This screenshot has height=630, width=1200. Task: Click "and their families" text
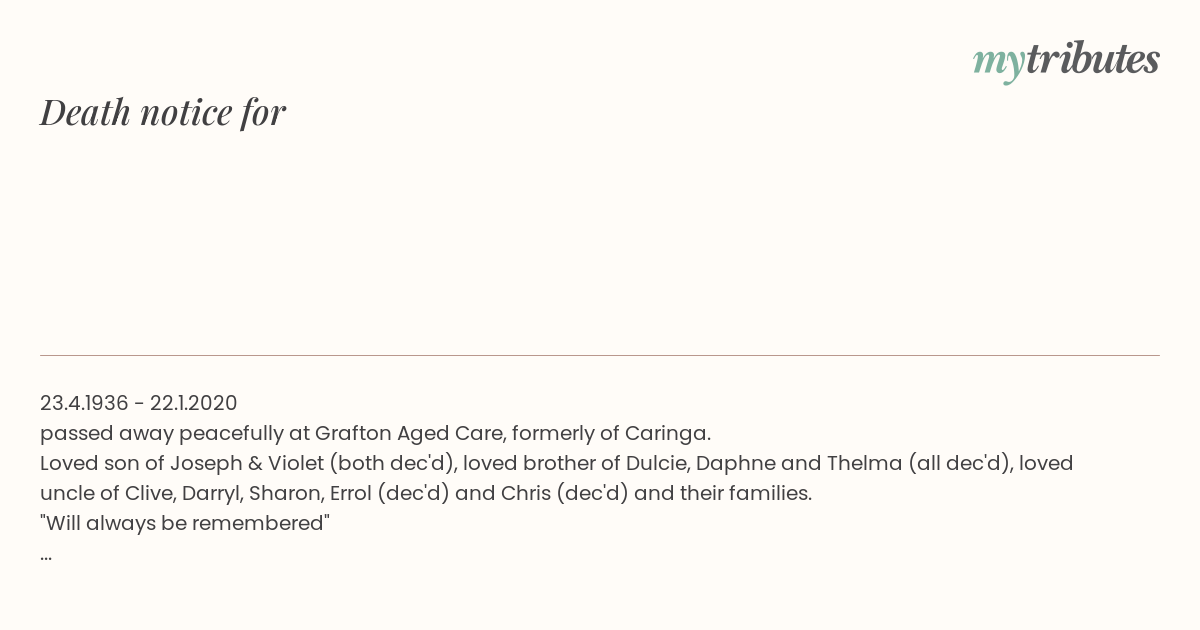point(721,493)
